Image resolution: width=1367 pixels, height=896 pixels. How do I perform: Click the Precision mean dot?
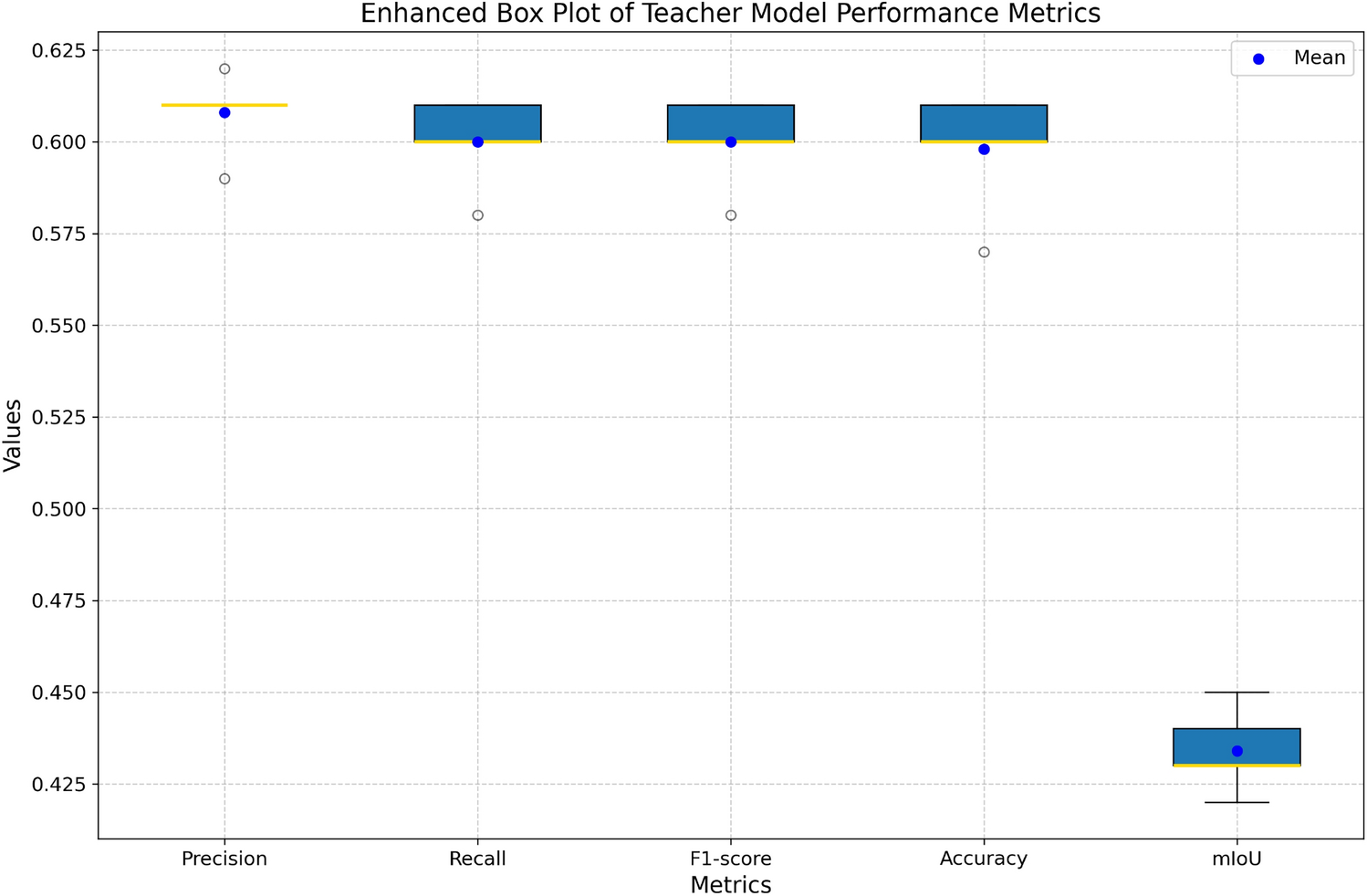click(x=224, y=112)
